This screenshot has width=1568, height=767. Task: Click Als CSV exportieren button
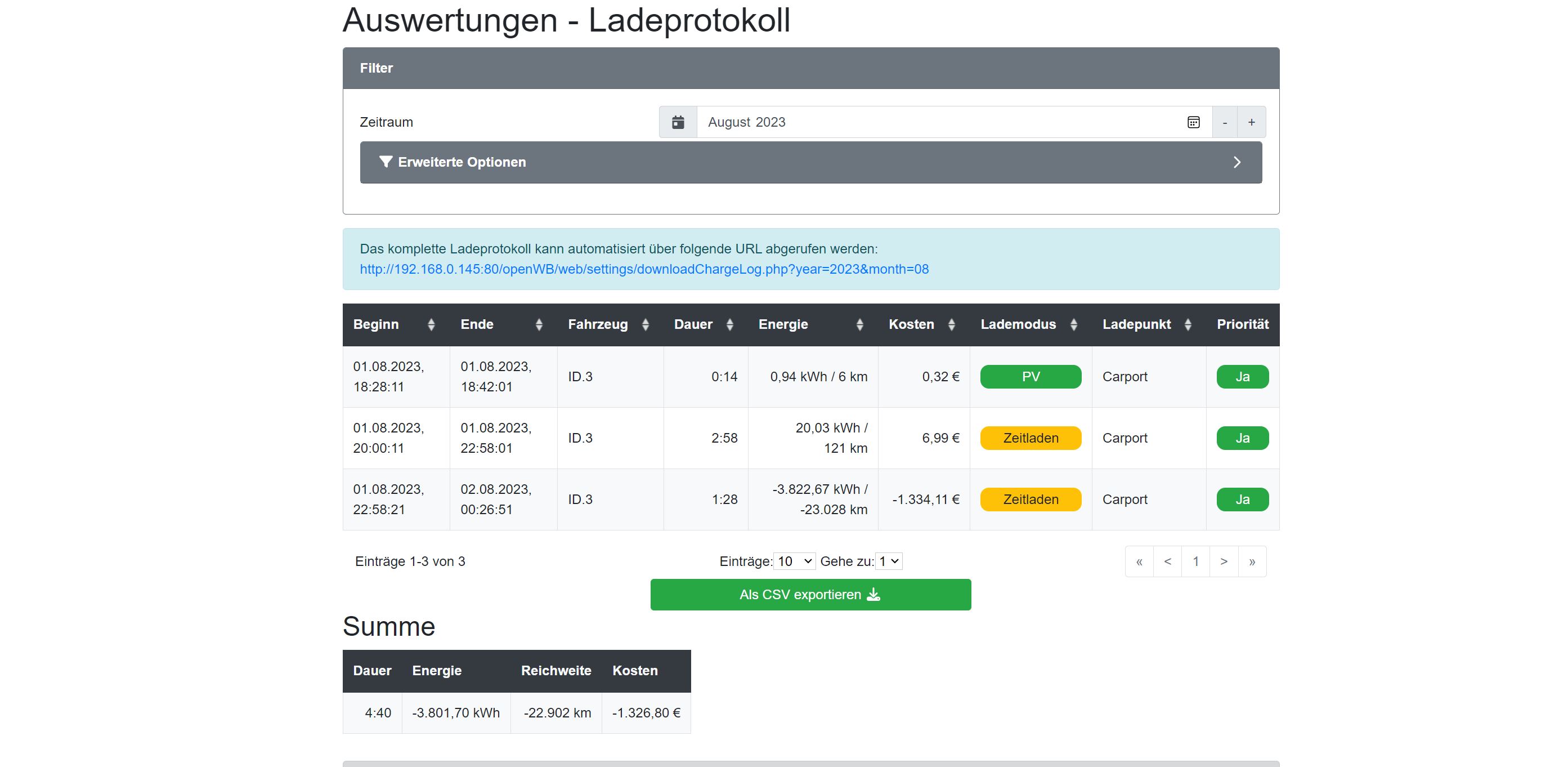pyautogui.click(x=810, y=595)
